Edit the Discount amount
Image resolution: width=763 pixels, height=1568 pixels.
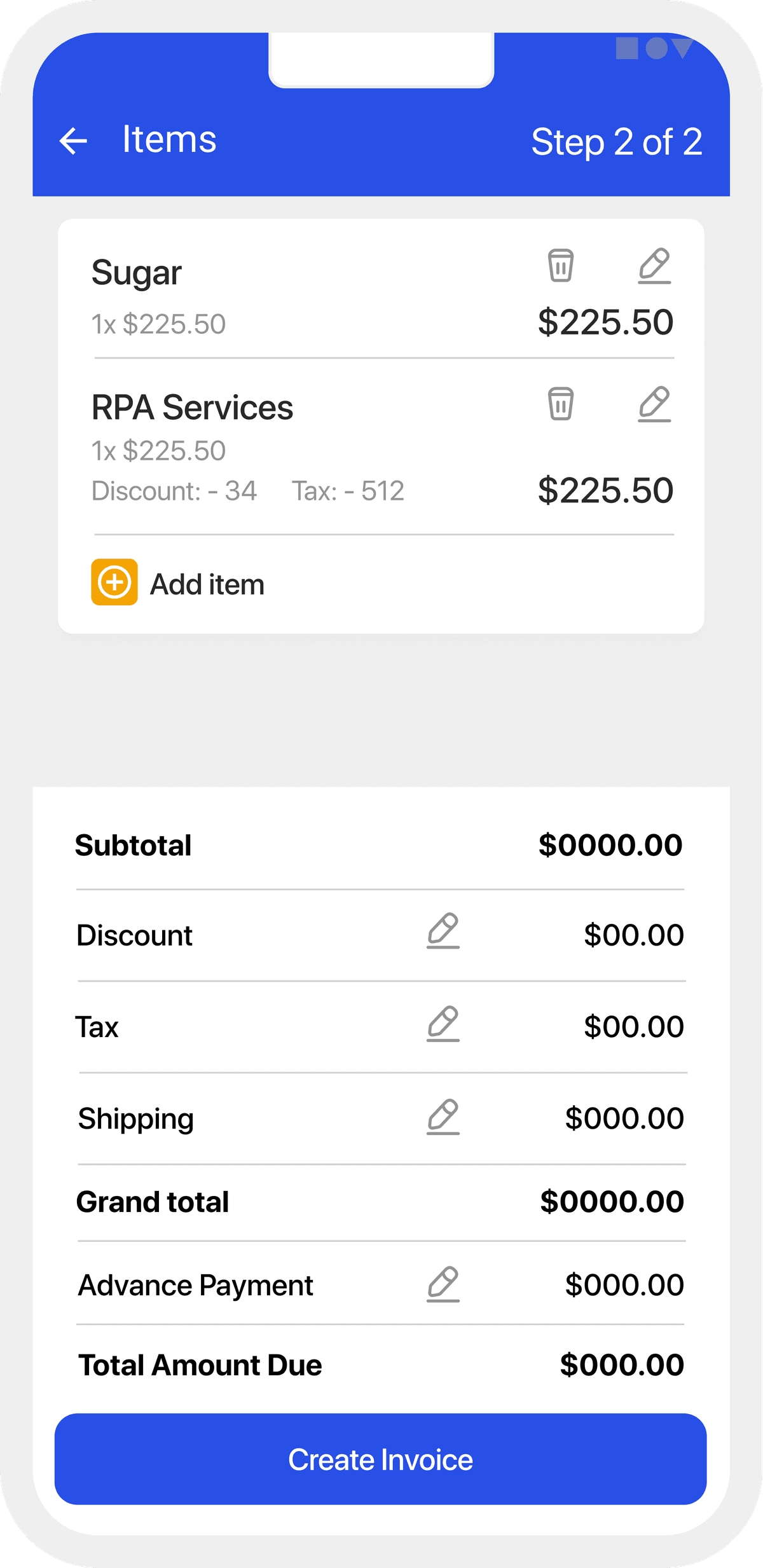[x=443, y=931]
